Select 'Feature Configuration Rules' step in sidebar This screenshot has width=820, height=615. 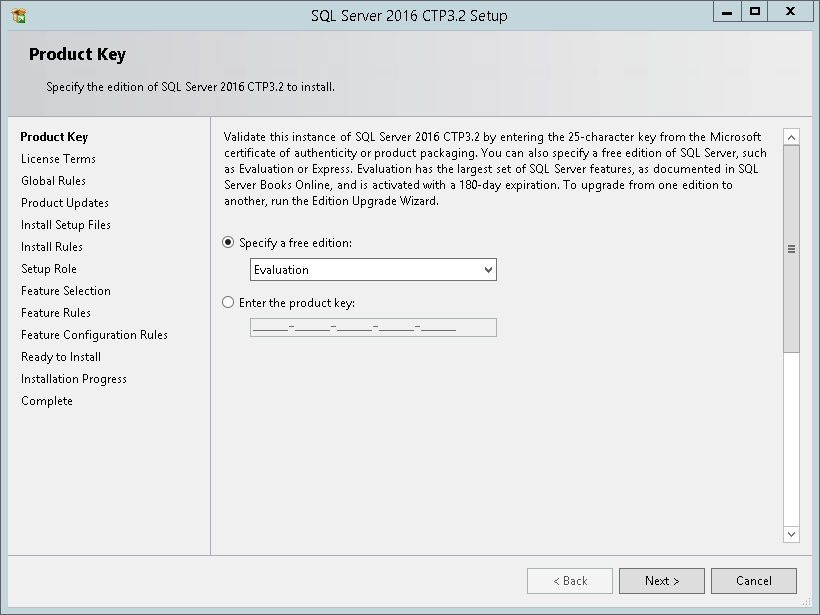coord(95,335)
